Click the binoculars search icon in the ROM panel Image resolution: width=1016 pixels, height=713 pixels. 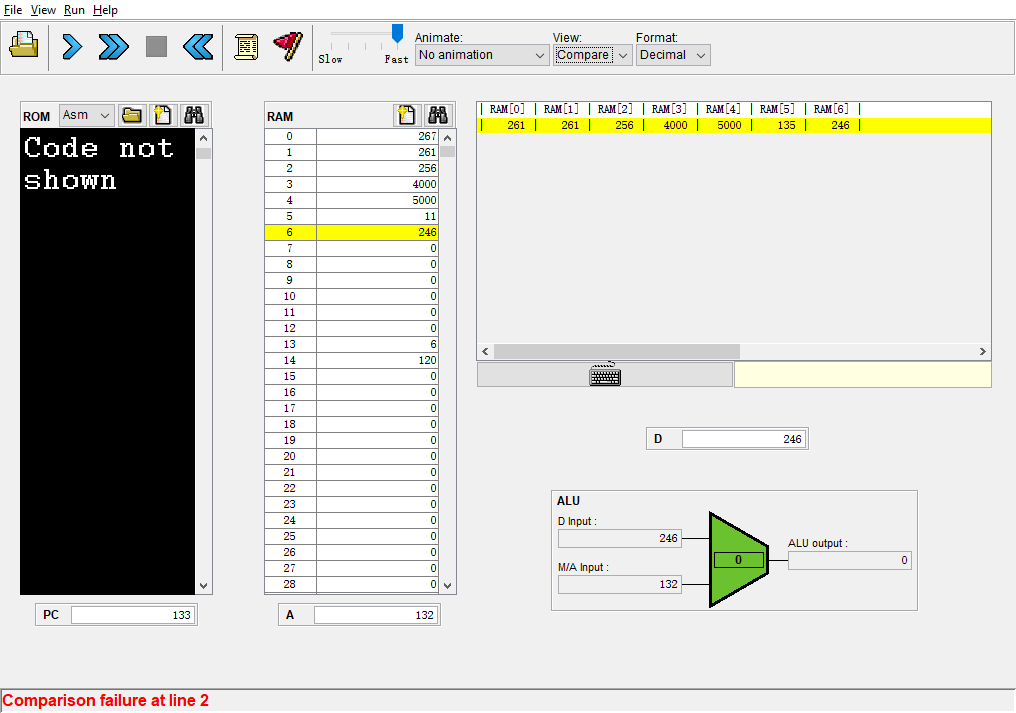(x=194, y=115)
